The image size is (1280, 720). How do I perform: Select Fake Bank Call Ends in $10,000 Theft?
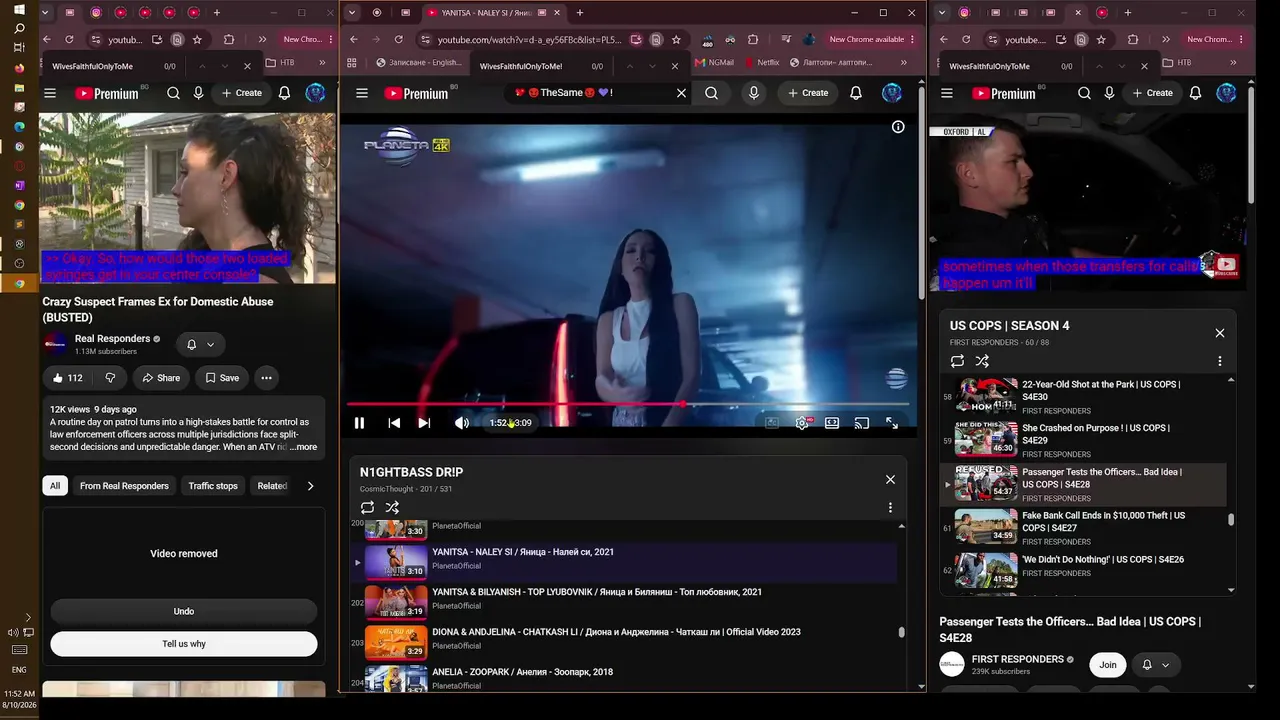[1084, 528]
